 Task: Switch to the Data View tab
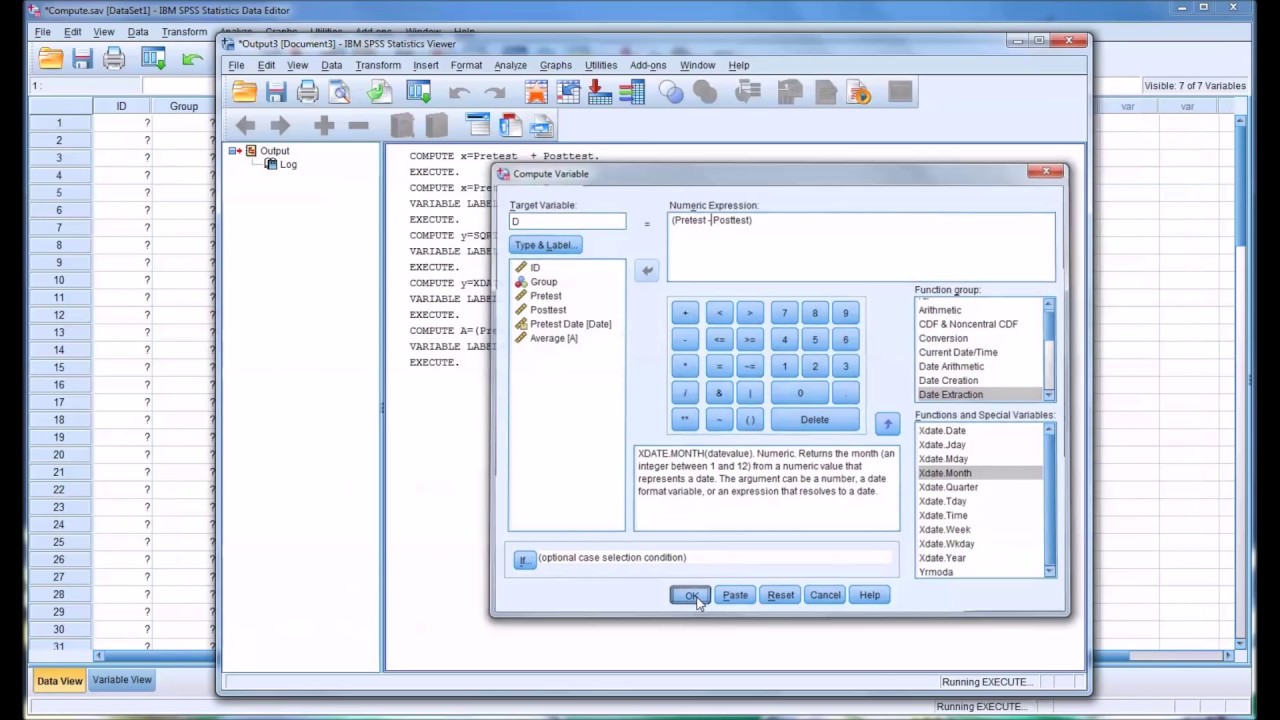click(59, 681)
